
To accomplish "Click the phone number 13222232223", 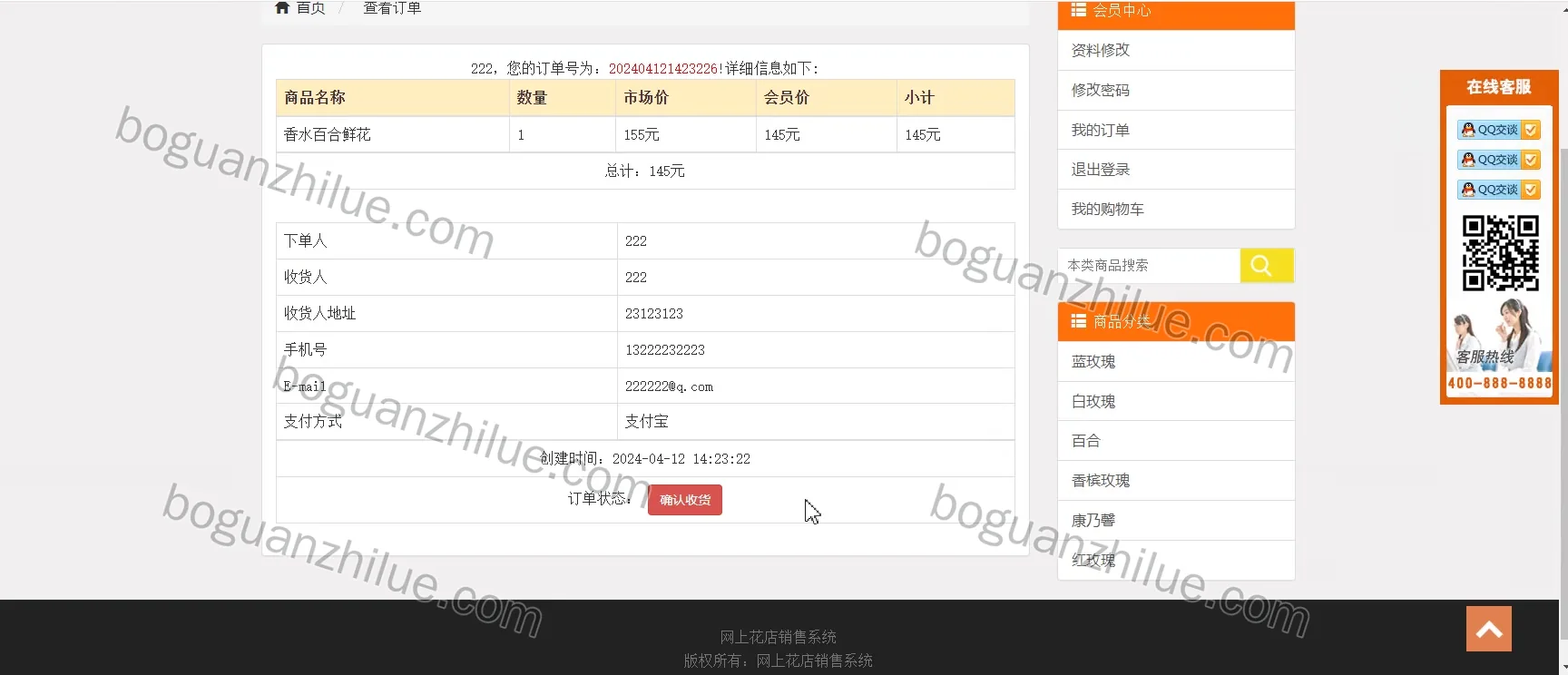I will 665,350.
